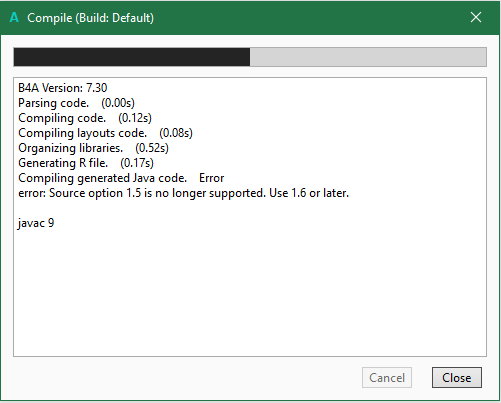This screenshot has width=501, height=403.
Task: Click the '(0.17s)' timing value
Action: (x=137, y=163)
